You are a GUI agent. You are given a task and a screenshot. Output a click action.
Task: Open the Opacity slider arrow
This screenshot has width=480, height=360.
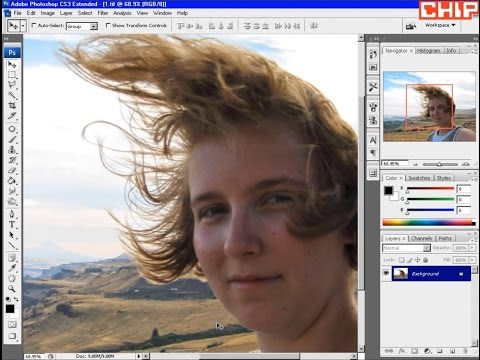(472, 248)
